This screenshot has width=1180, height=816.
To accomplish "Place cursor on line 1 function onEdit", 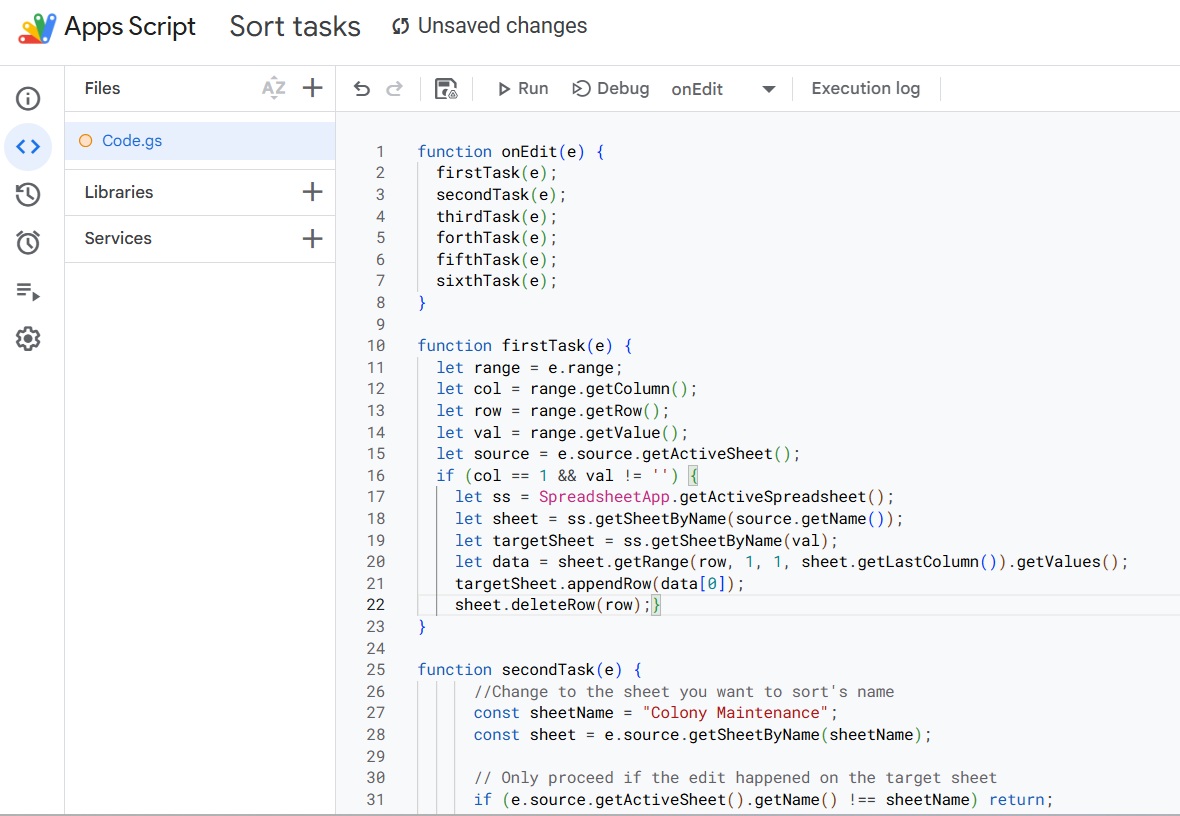I will tap(511, 151).
